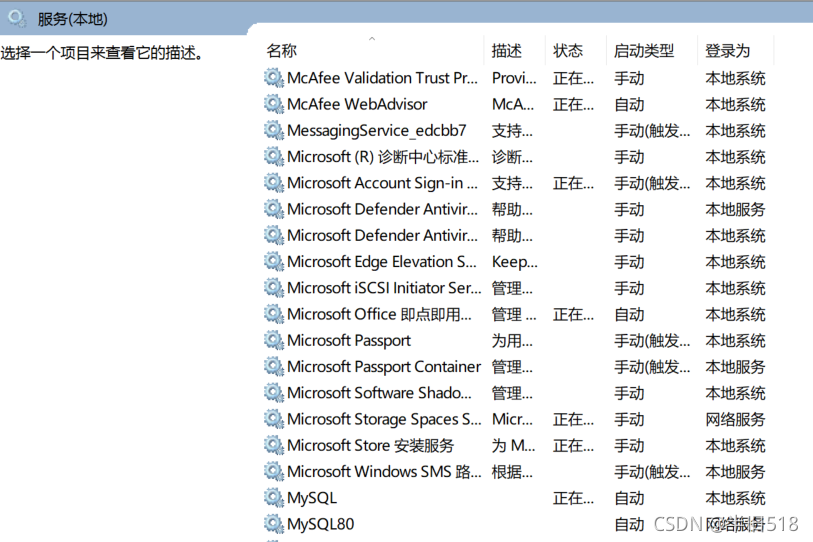Viewport: 813px width, 542px height.
Task: Click Micr... description of Storage Spaces row
Action: pyautogui.click(x=512, y=419)
